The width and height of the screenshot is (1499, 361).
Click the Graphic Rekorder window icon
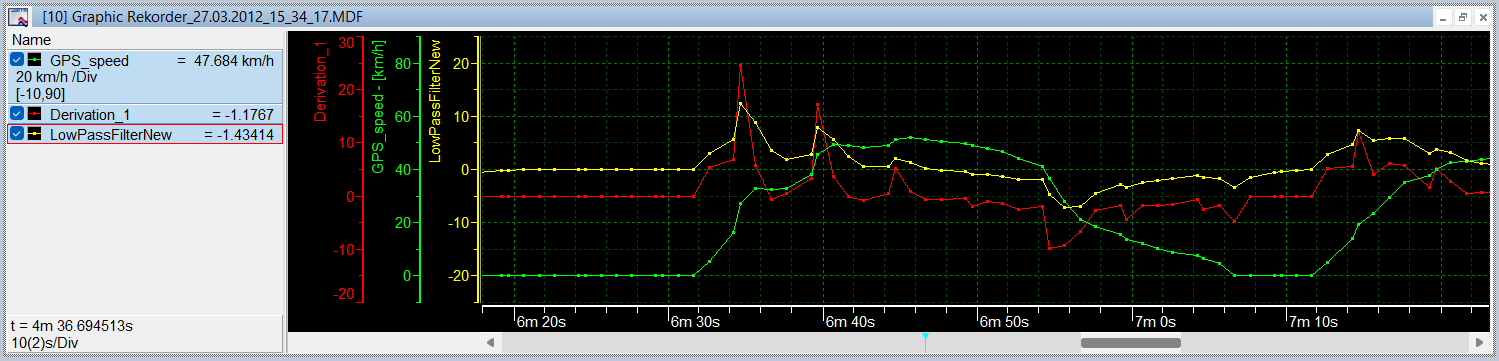[19, 16]
